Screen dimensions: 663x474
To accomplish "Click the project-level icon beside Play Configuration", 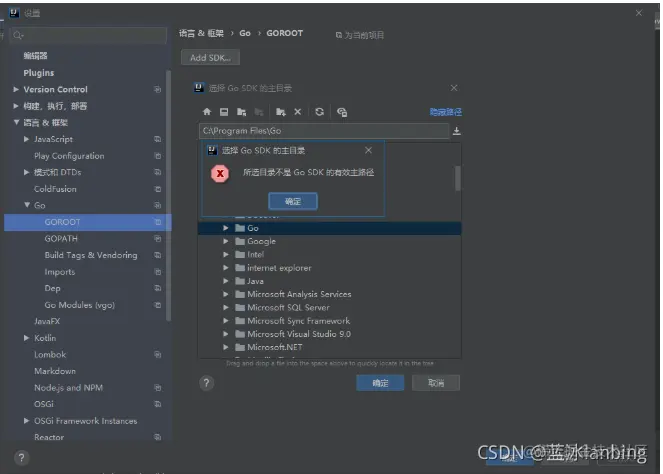I will point(158,156).
